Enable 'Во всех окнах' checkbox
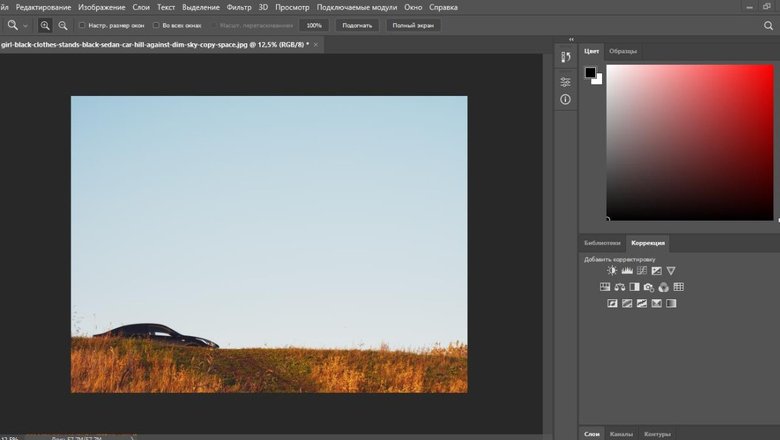 156,25
